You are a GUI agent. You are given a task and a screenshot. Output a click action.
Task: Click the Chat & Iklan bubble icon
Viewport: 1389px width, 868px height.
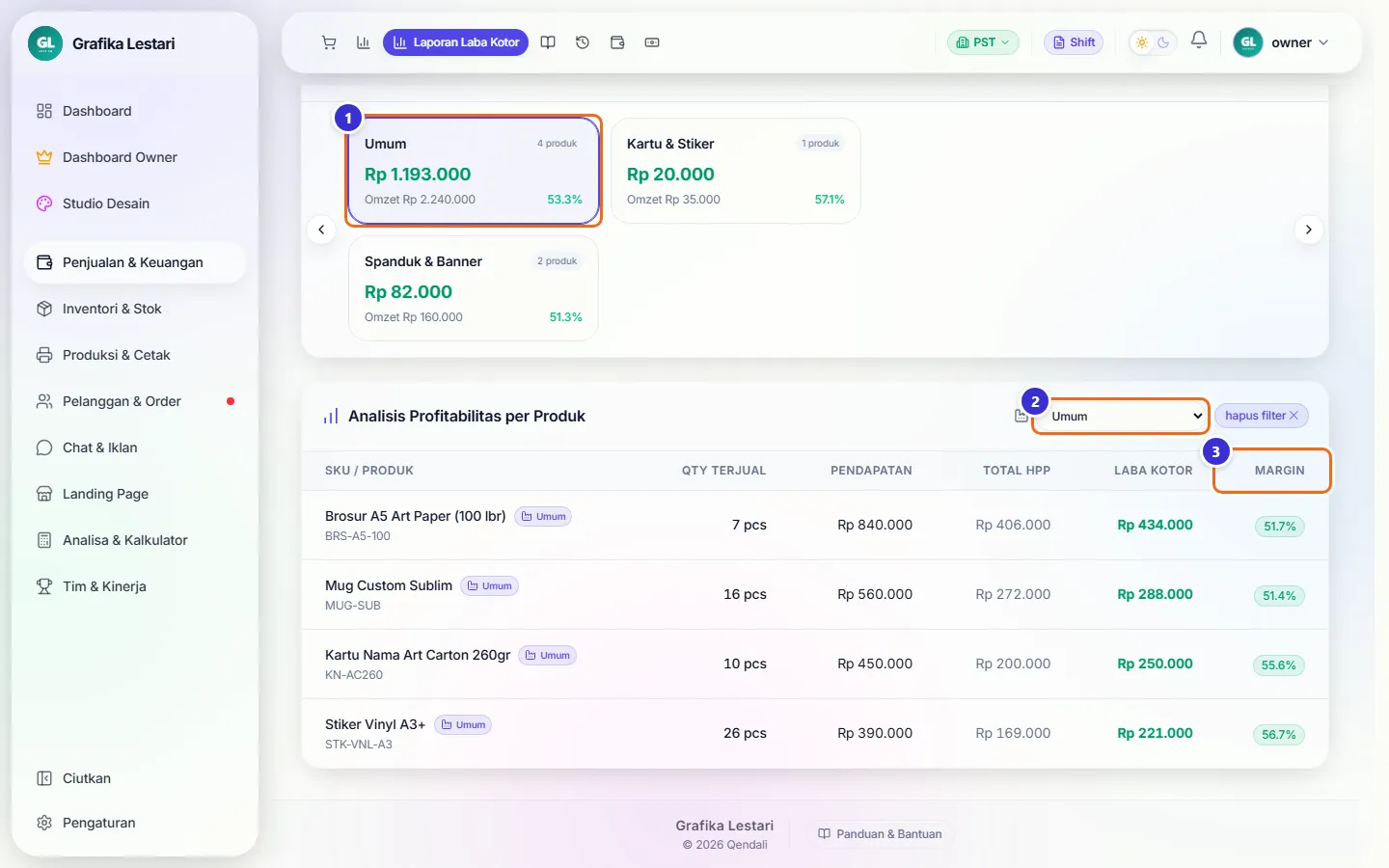(x=44, y=448)
